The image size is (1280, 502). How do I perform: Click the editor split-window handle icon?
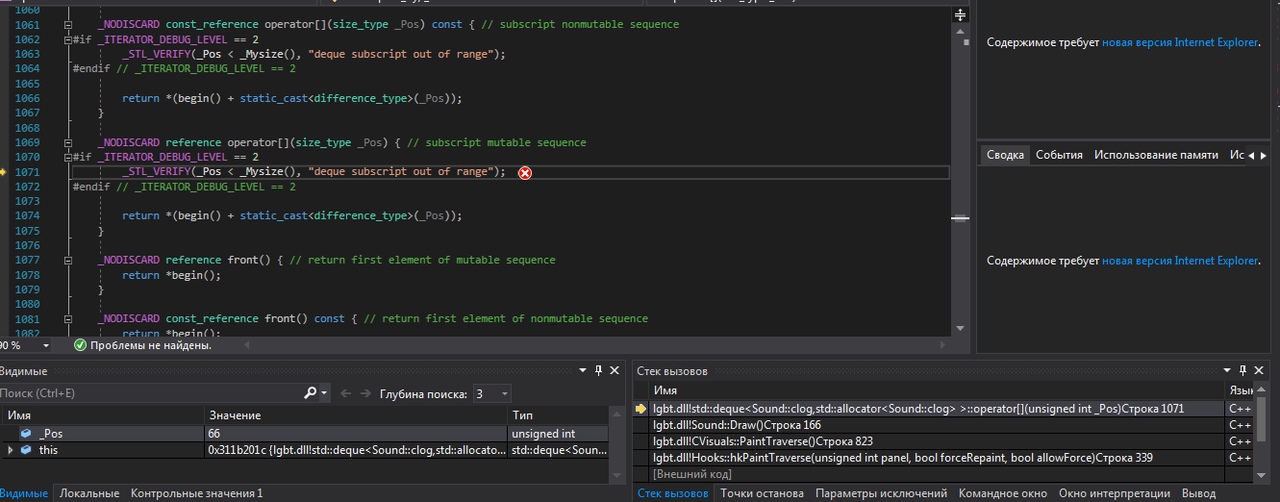click(x=960, y=15)
